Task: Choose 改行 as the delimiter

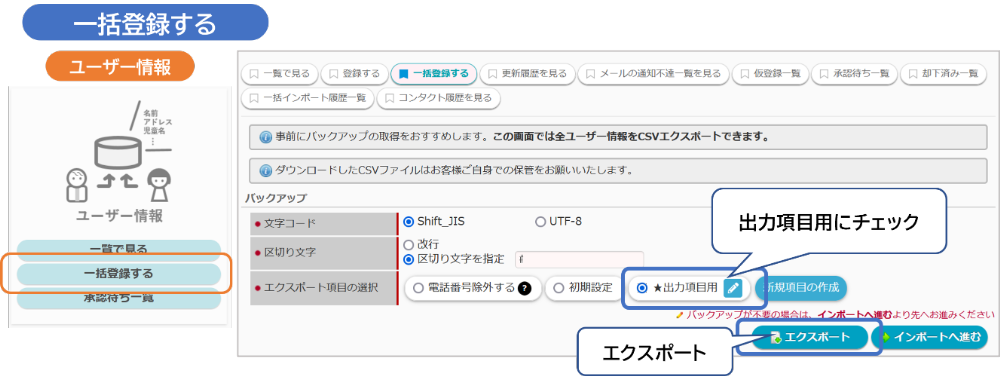Action: pyautogui.click(x=422, y=244)
